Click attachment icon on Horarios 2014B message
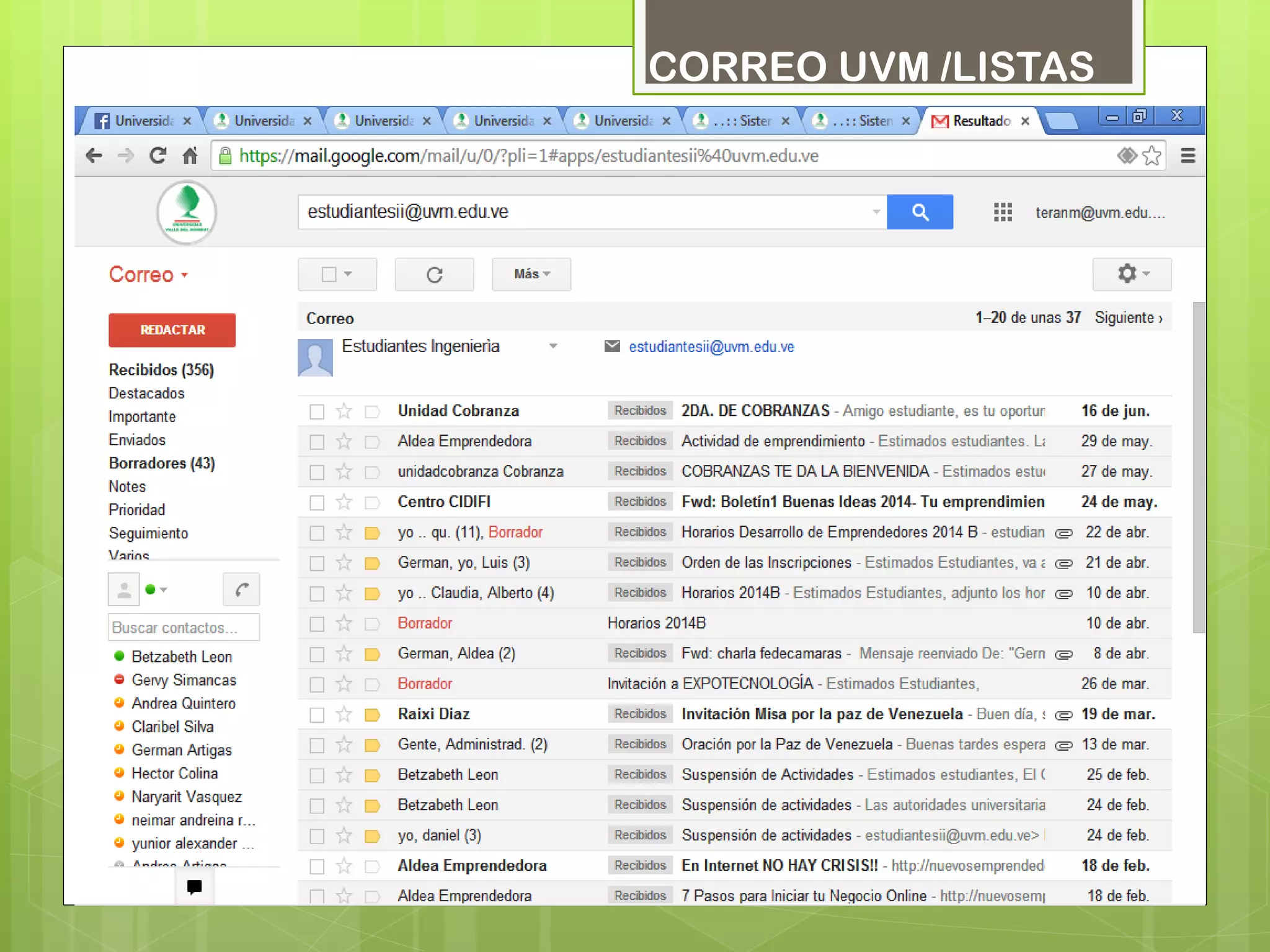Viewport: 1270px width, 952px height. click(x=1064, y=594)
